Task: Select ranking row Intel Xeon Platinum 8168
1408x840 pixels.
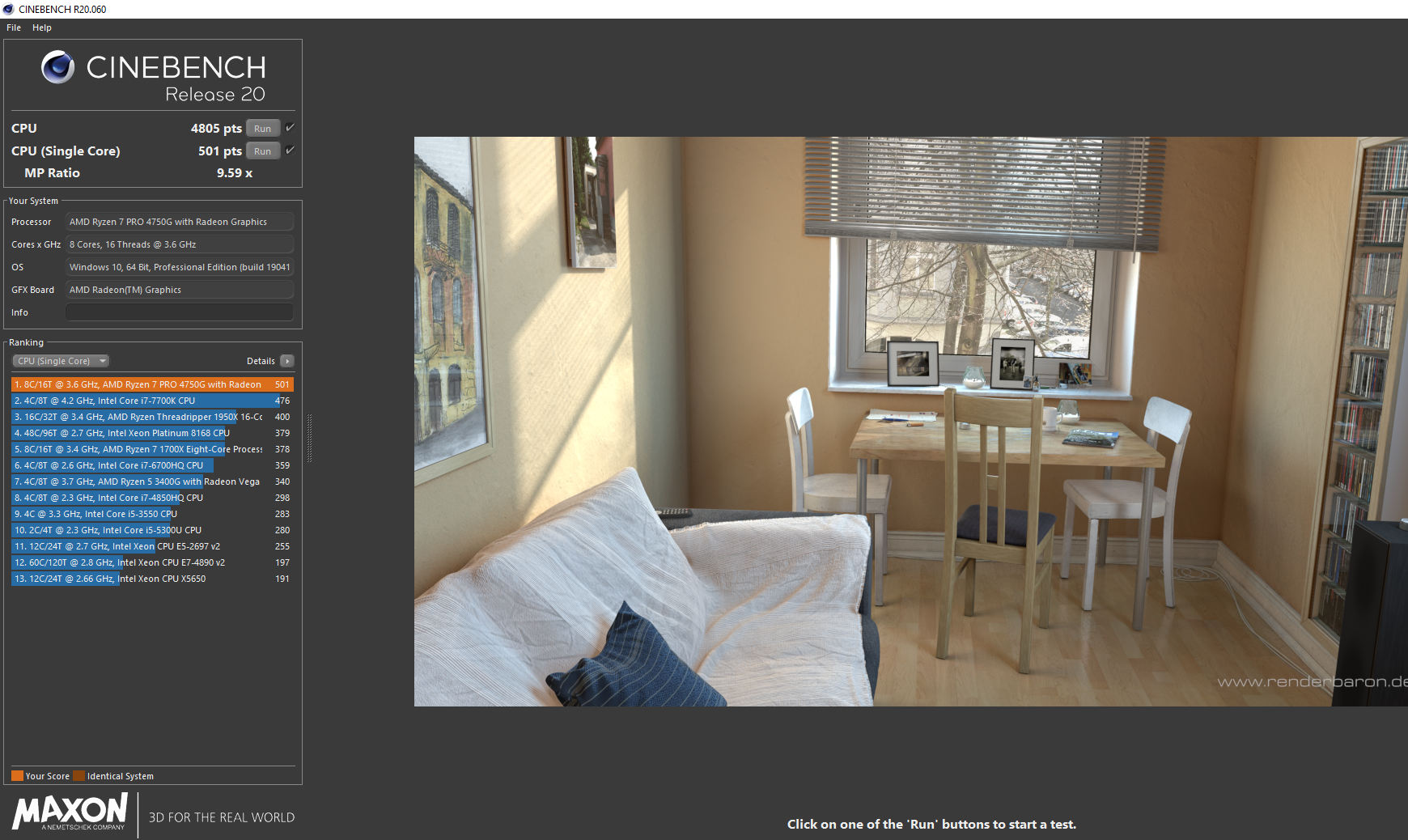Action: pyautogui.click(x=152, y=433)
